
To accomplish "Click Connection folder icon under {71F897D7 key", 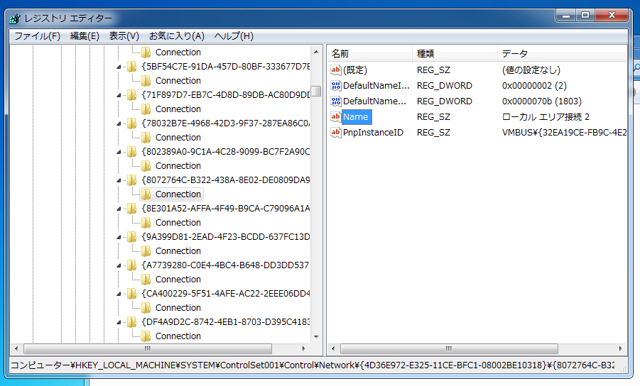I will click(x=146, y=109).
